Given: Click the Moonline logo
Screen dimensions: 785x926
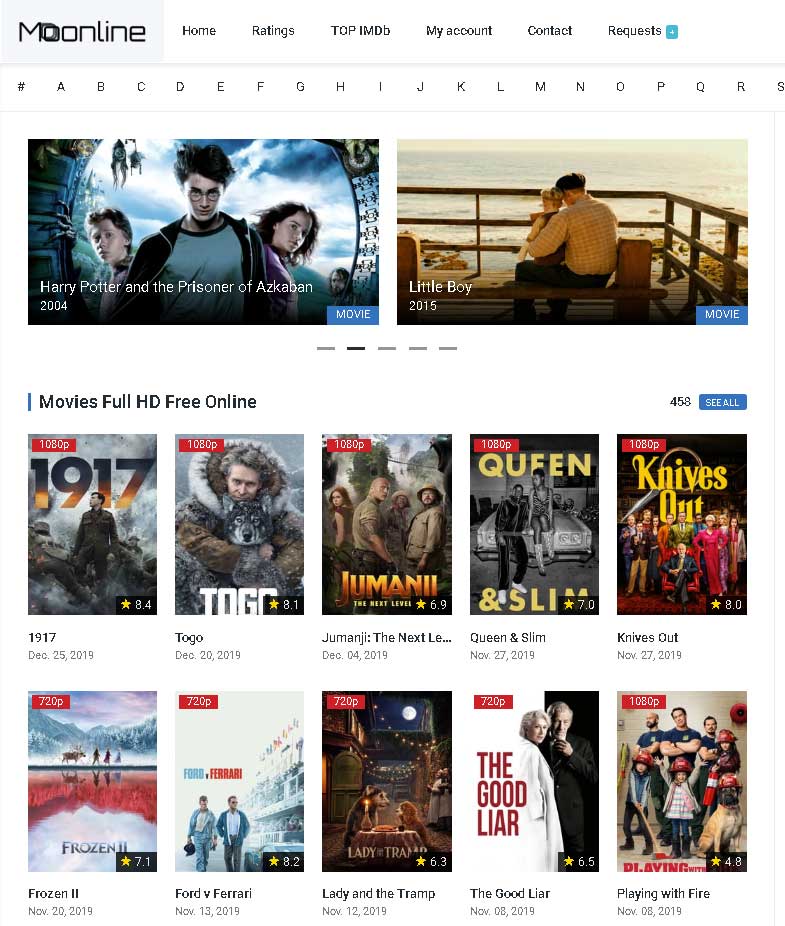Looking at the screenshot, I should [x=82, y=31].
